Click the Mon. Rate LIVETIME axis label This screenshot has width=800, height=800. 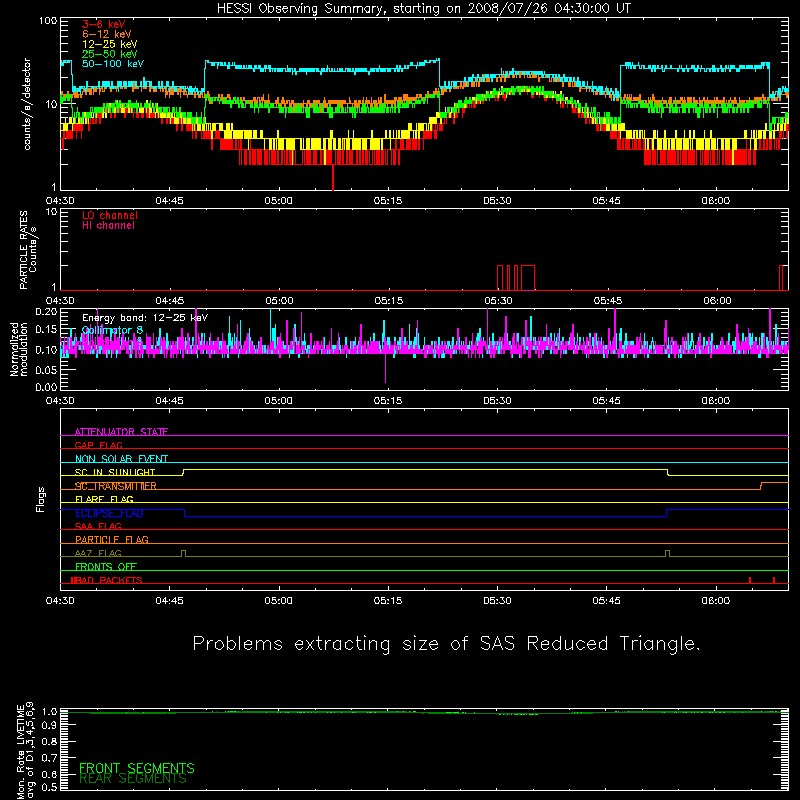coord(26,751)
